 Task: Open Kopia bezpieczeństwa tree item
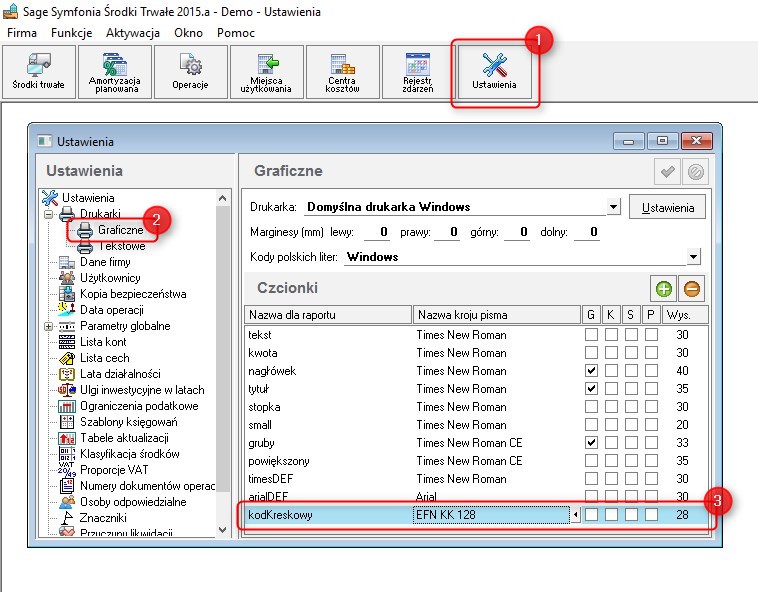[x=133, y=294]
